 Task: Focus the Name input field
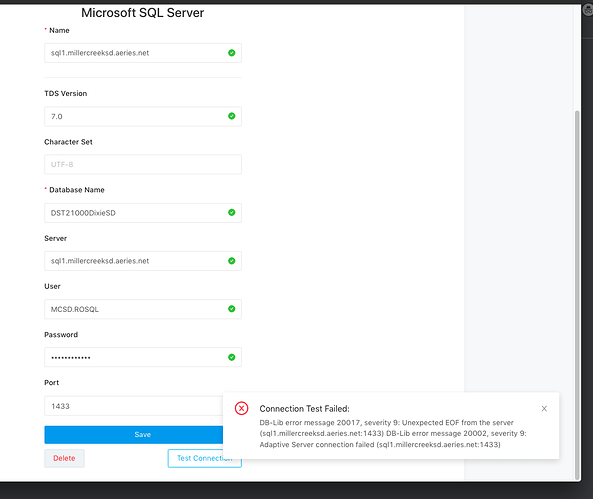[143, 53]
